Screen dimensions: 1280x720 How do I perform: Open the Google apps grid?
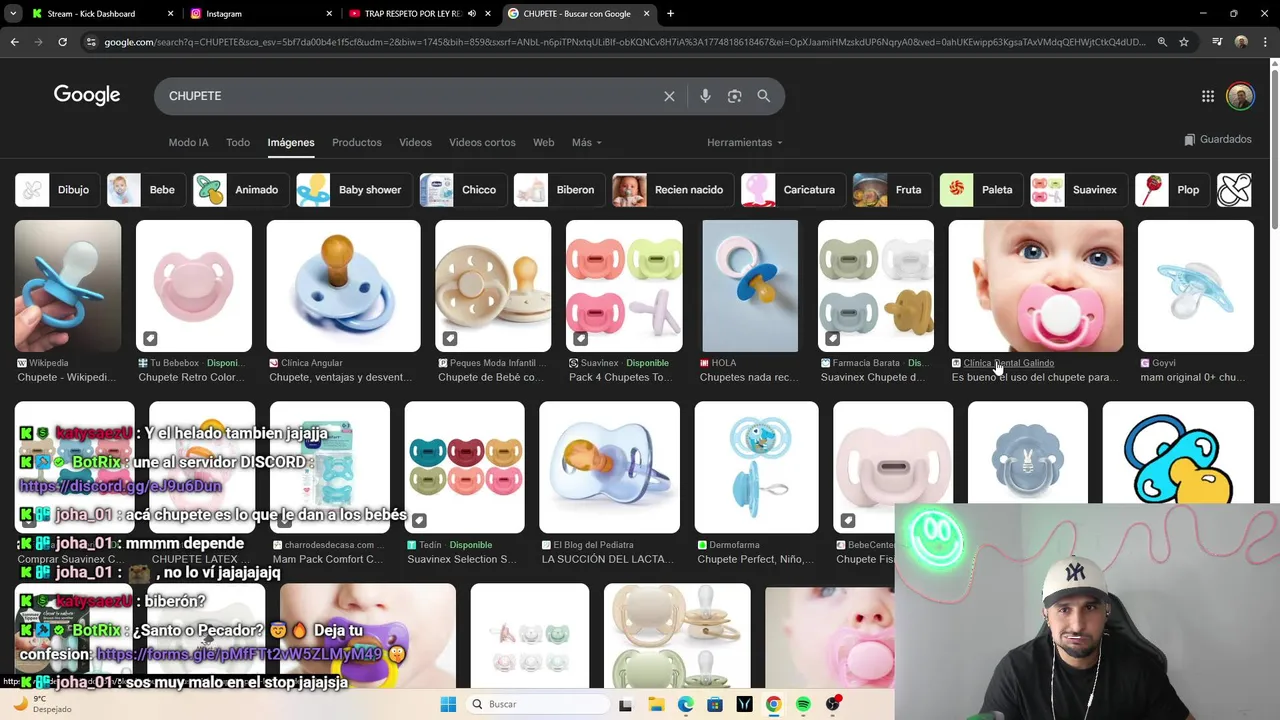(x=1208, y=96)
